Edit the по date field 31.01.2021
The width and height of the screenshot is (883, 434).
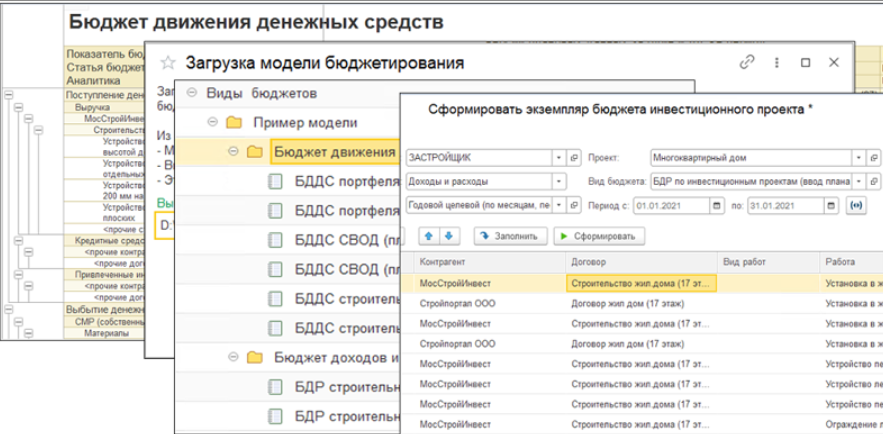click(786, 205)
